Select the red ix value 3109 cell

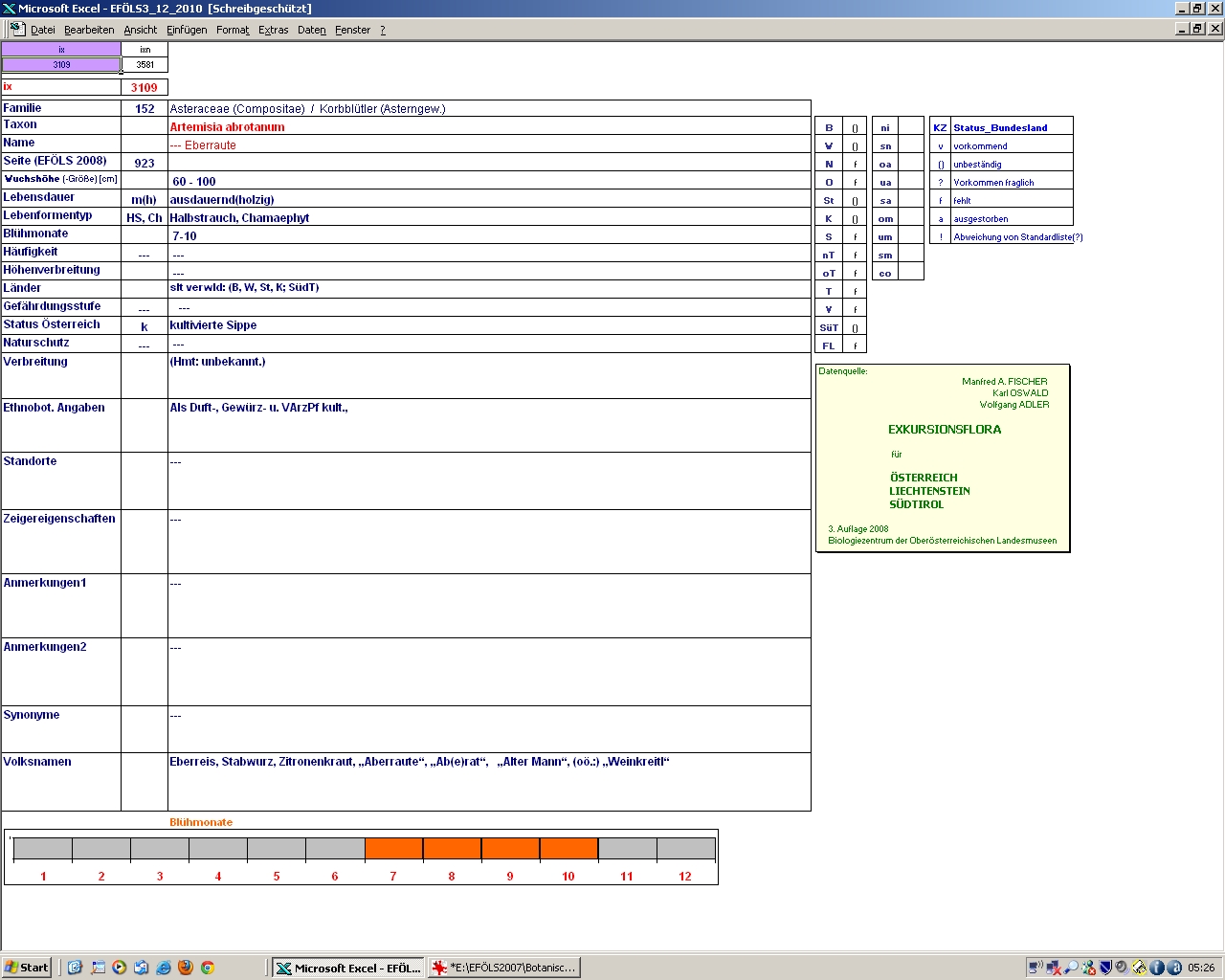145,87
